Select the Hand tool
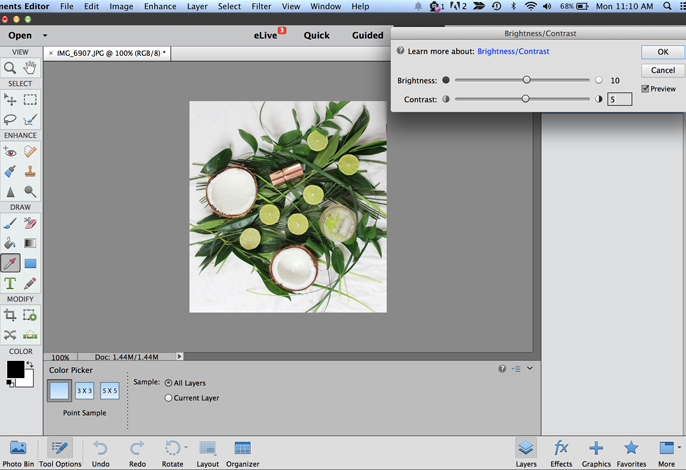Viewport: 686px width, 470px height. coord(30,68)
